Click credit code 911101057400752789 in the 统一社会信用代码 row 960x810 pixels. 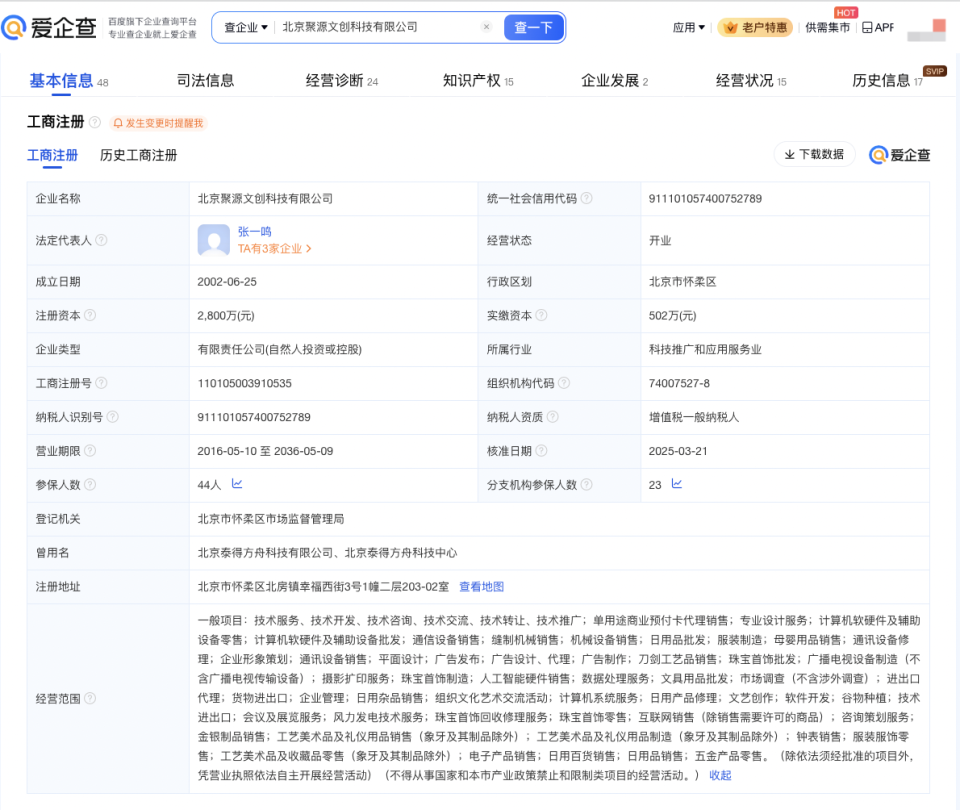pyautogui.click(x=705, y=198)
